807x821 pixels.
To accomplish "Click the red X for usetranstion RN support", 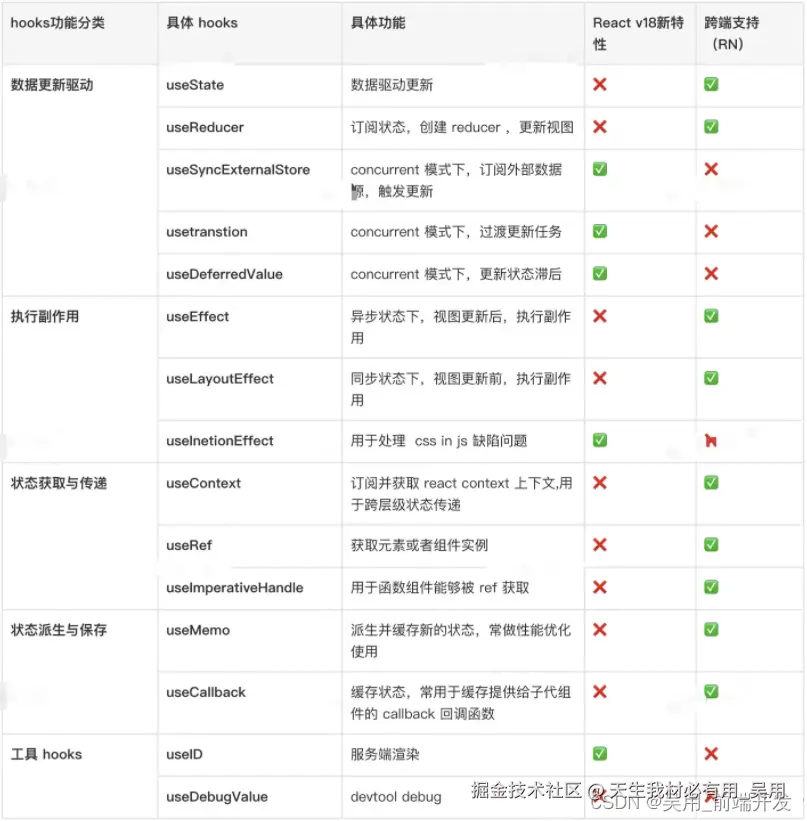I will point(711,232).
